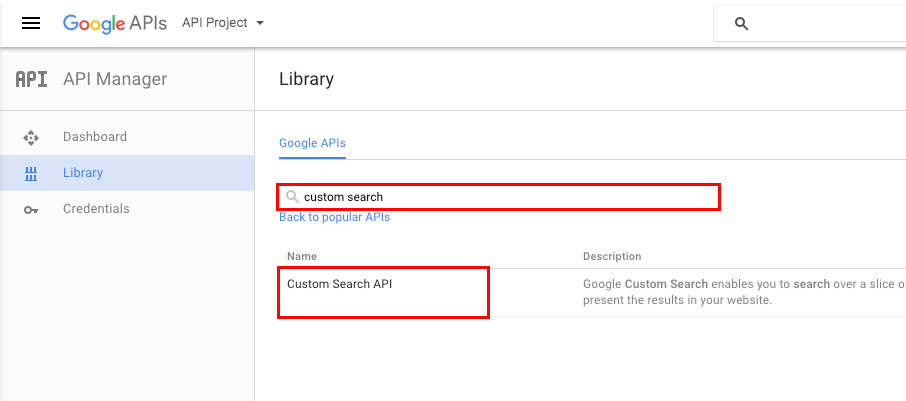
Task: Click the Google APIs logo
Action: [x=115, y=23]
